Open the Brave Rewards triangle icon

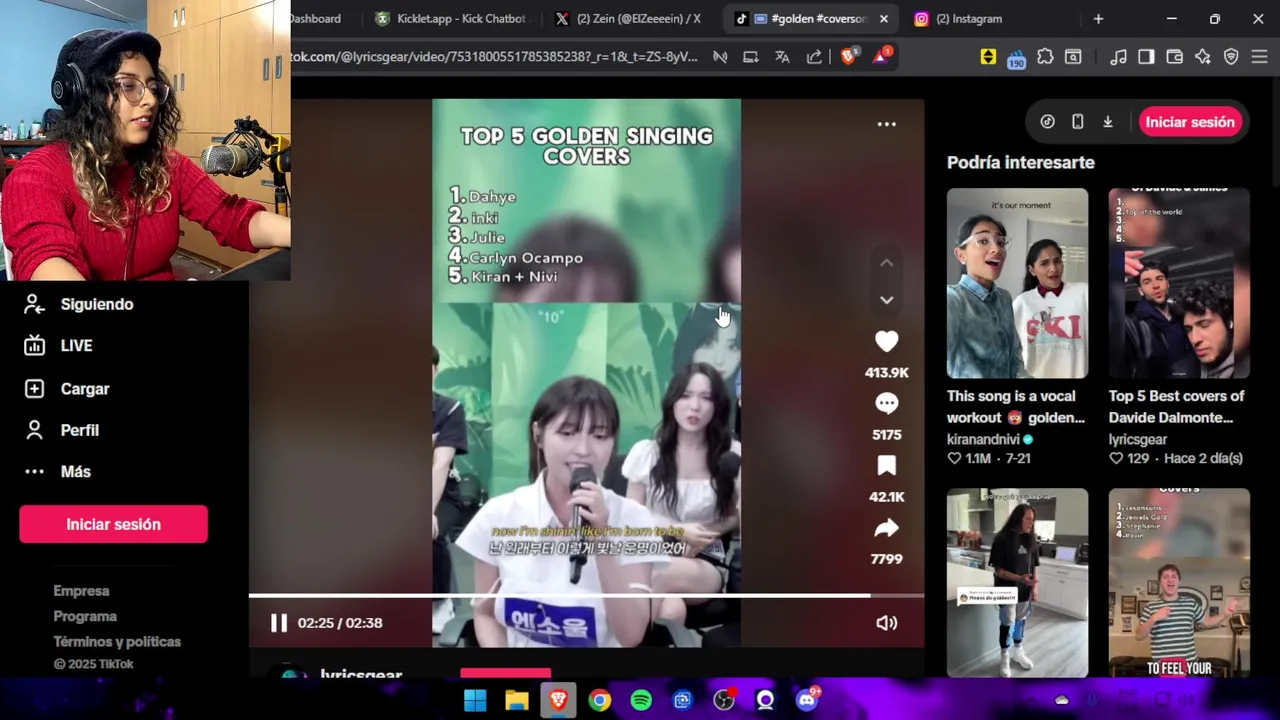(881, 56)
